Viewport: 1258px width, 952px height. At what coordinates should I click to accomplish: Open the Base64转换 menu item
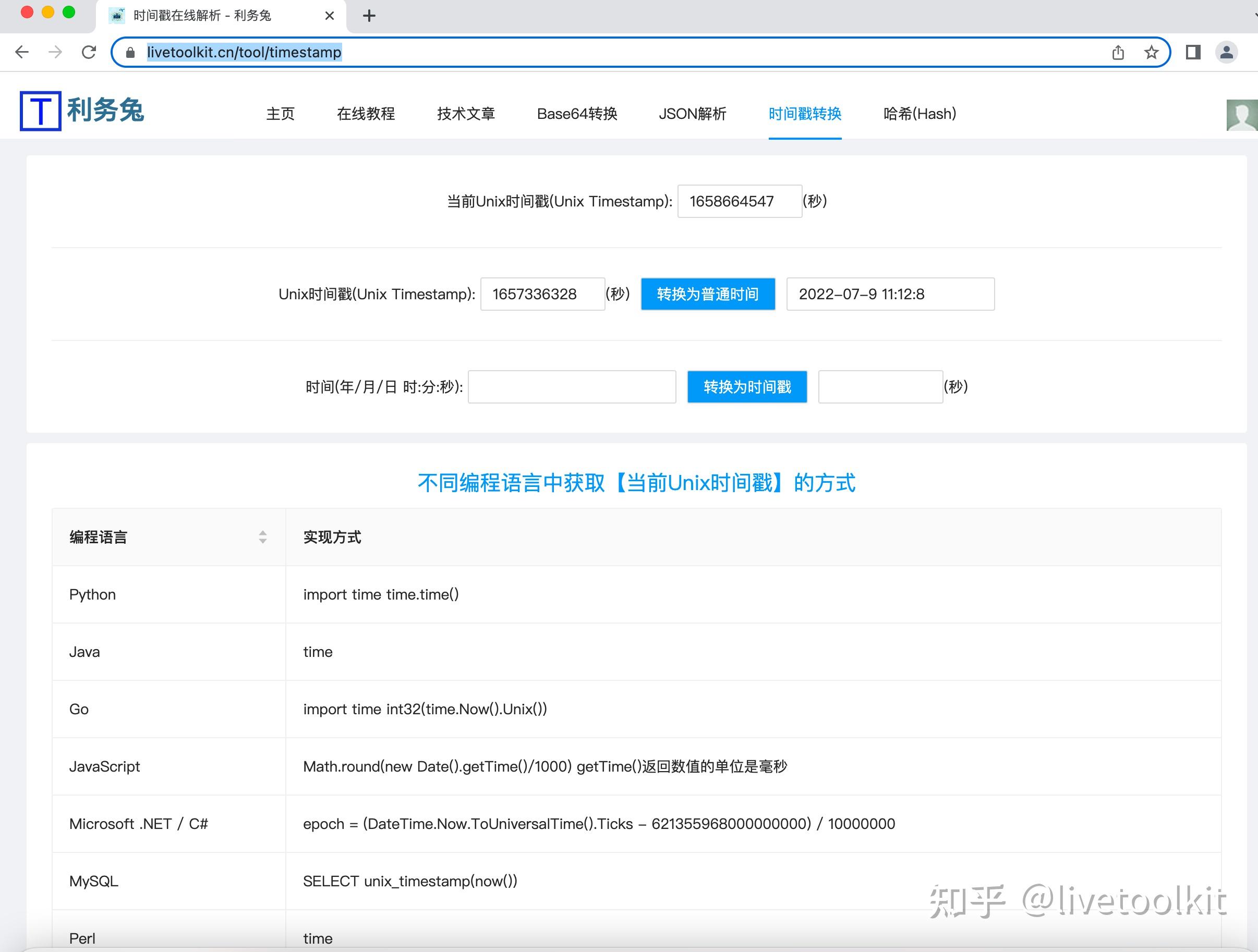click(x=577, y=114)
